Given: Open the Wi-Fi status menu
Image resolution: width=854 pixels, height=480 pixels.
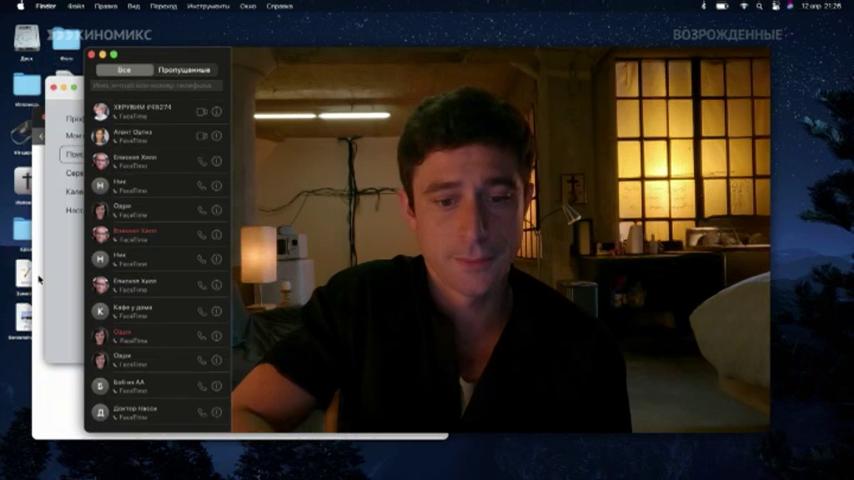Looking at the screenshot, I should pos(743,7).
